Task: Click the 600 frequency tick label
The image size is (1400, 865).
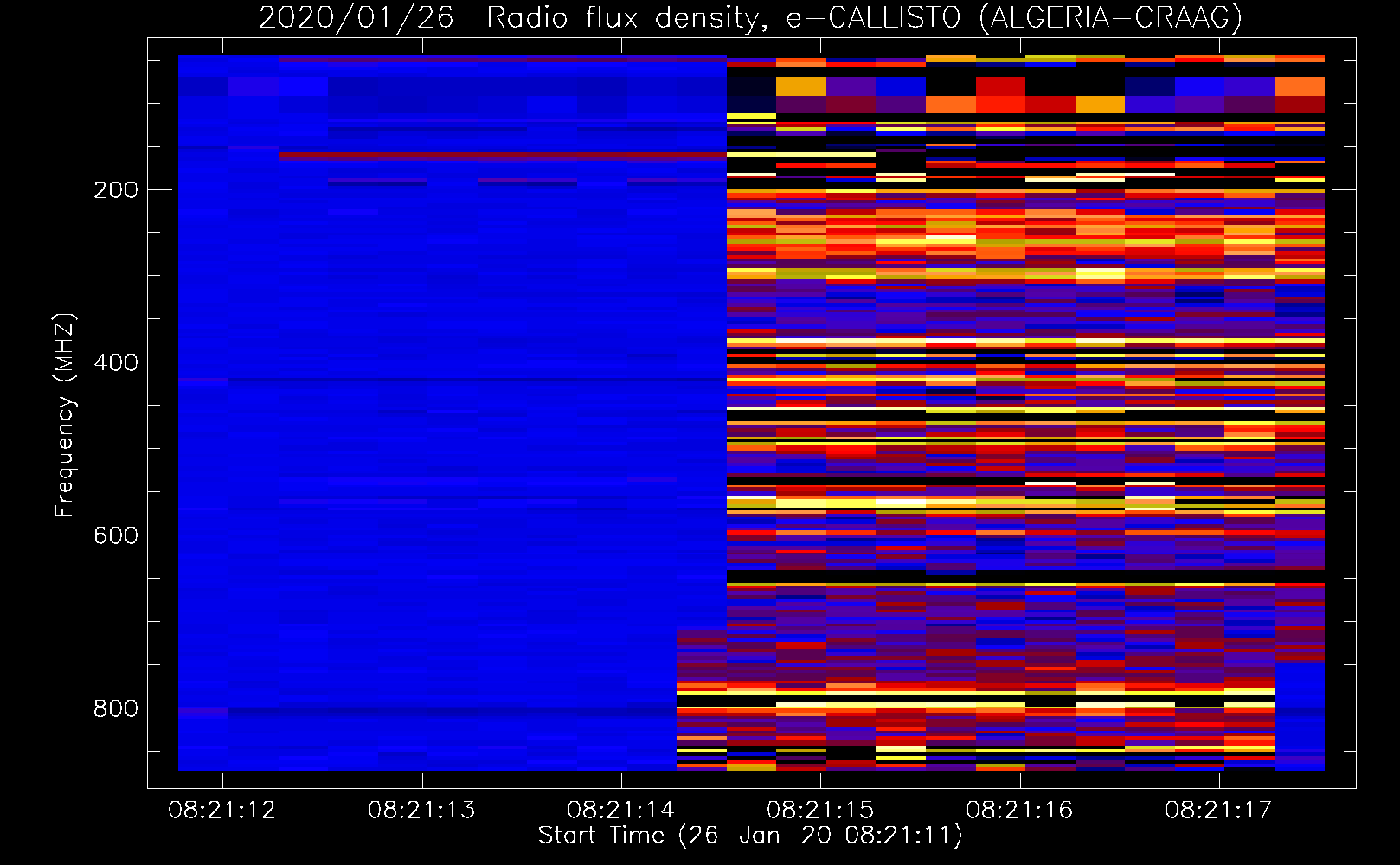Action: tap(116, 535)
